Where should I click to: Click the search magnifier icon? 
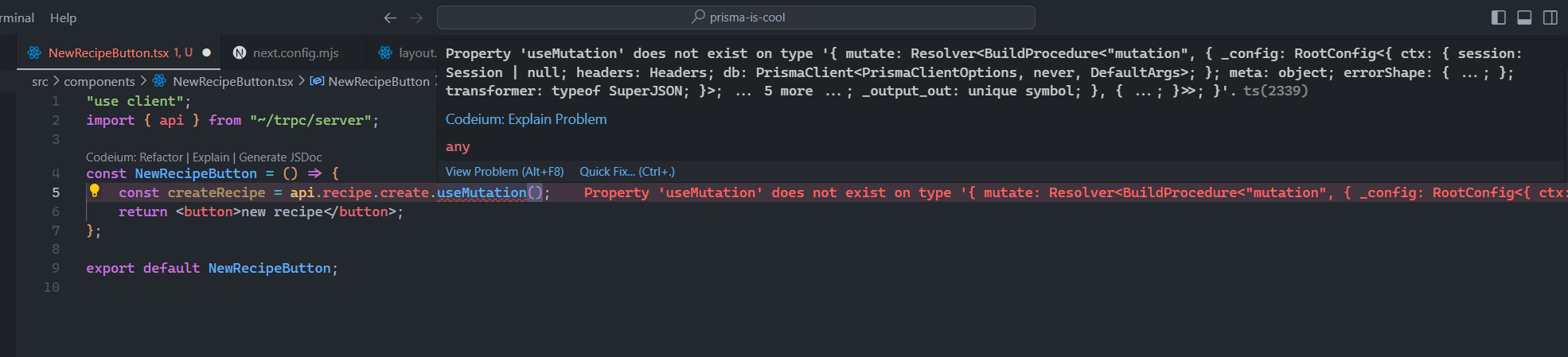point(698,17)
